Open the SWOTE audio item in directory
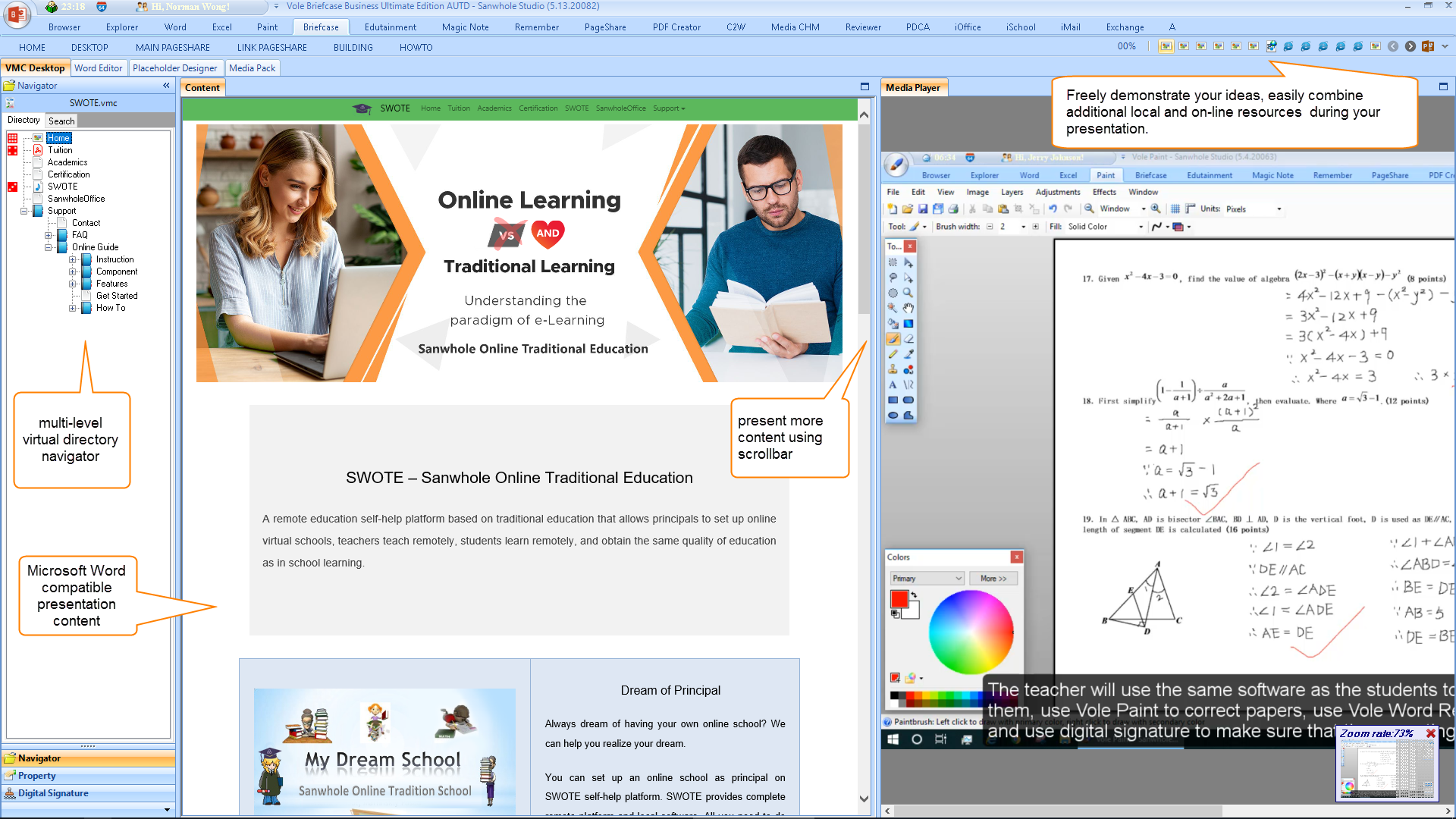This screenshot has height=819, width=1456. pyautogui.click(x=62, y=187)
